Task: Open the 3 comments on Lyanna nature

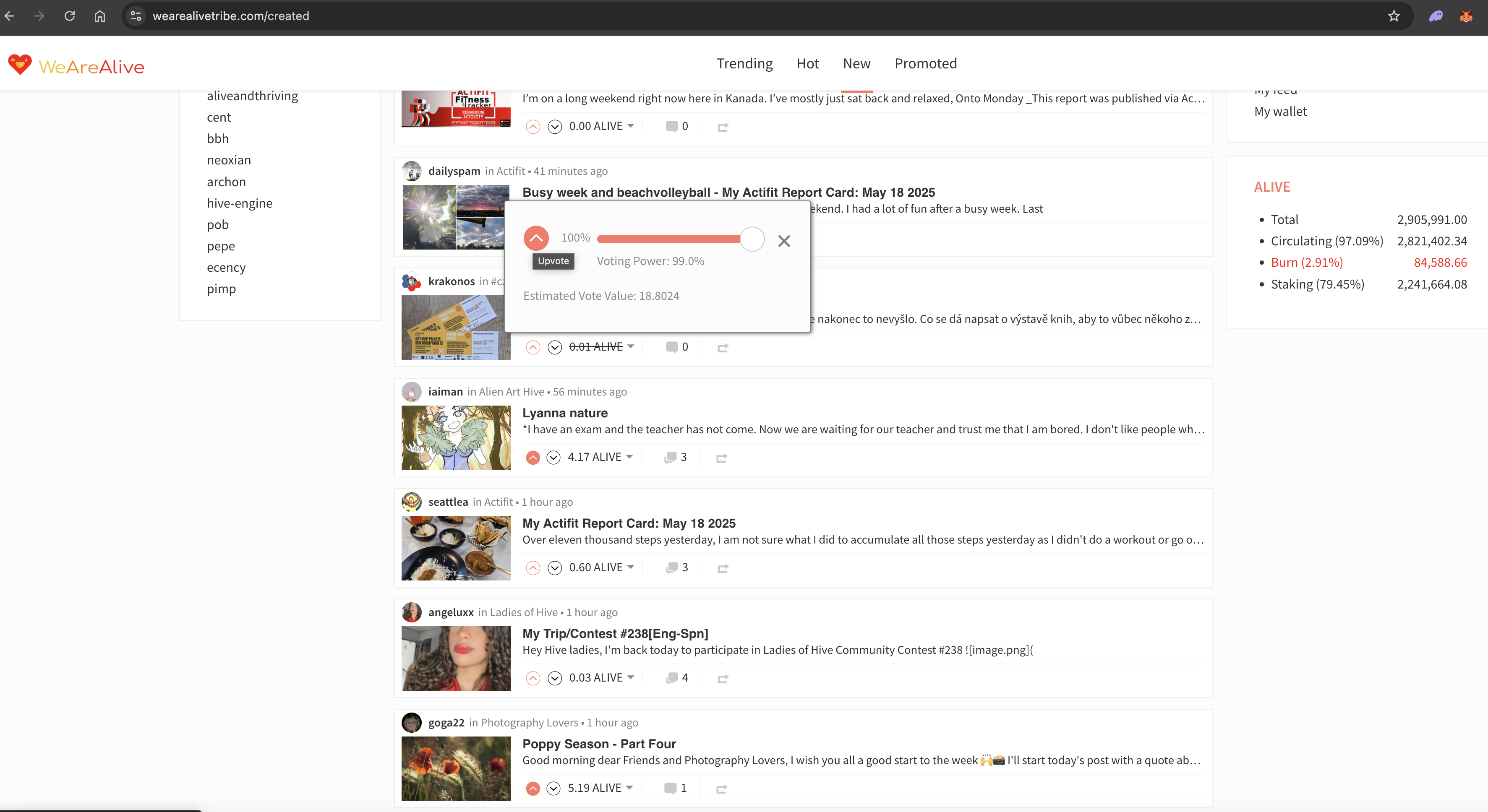Action: 675,457
